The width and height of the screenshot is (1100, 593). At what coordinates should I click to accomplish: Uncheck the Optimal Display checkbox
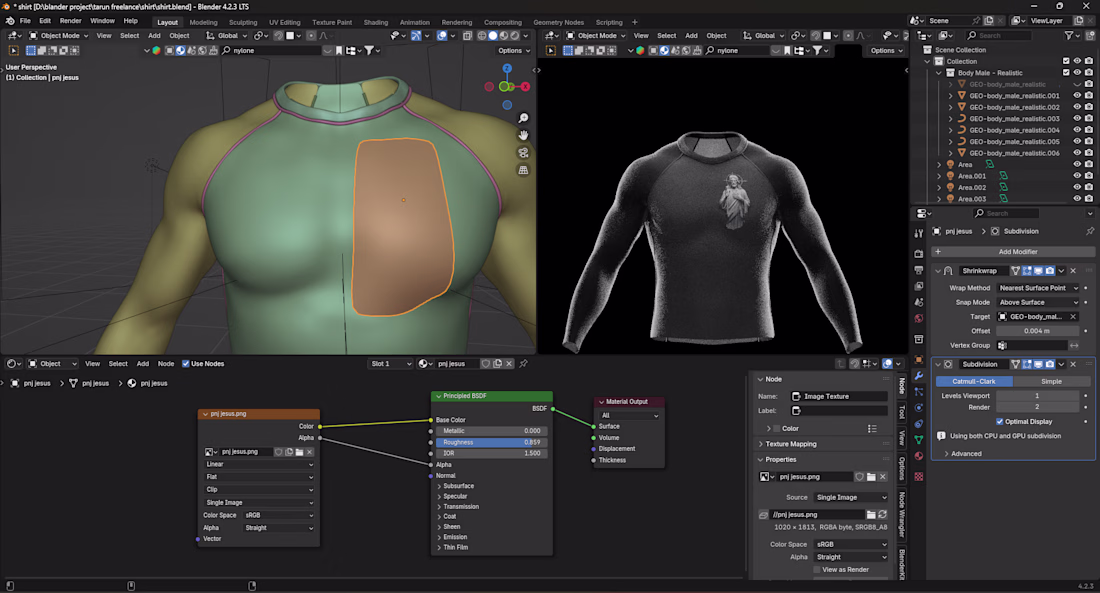coord(999,422)
